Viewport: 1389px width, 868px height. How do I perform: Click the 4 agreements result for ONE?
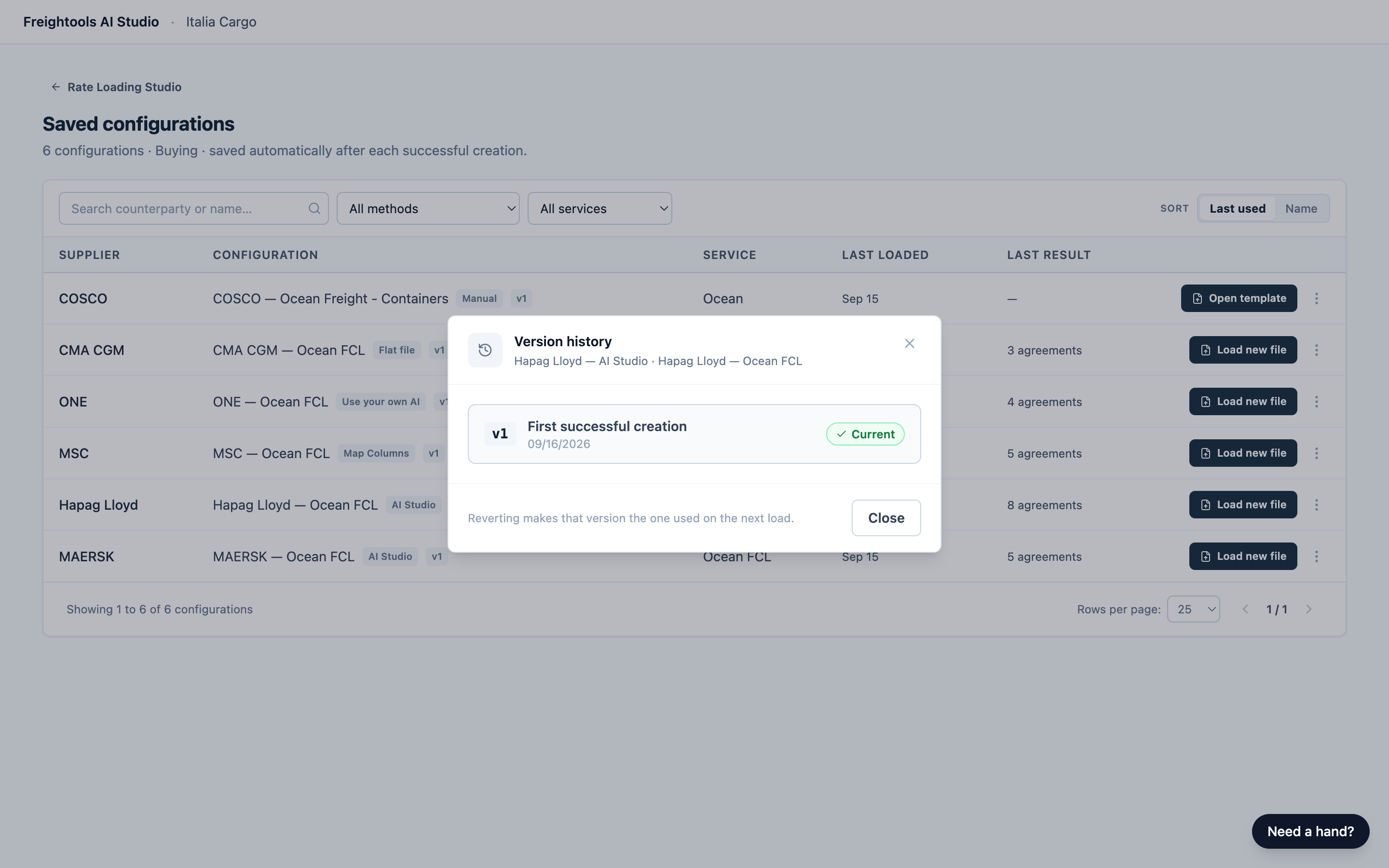pos(1044,402)
